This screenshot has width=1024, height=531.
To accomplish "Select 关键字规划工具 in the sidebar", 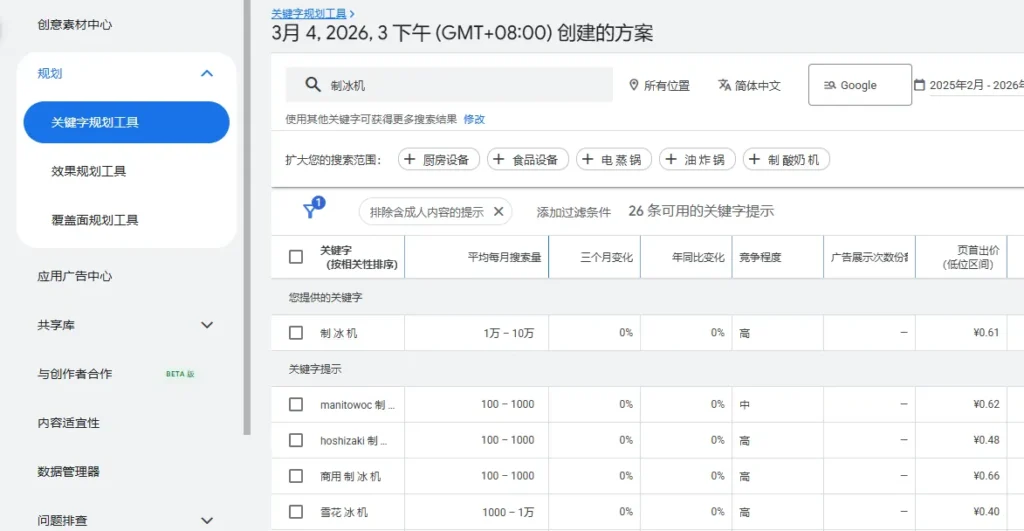I will [x=127, y=122].
